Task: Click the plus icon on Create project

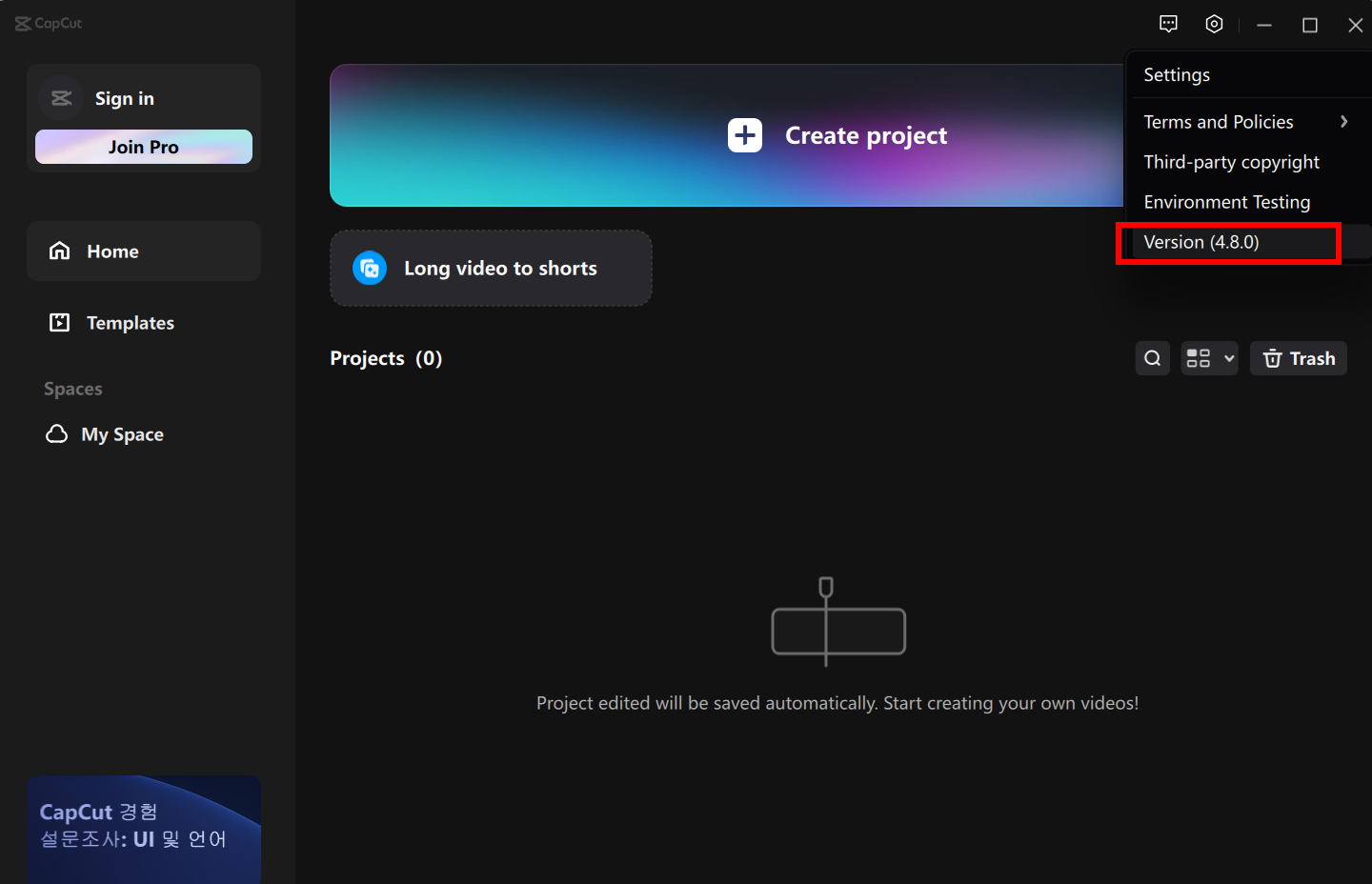Action: (745, 135)
